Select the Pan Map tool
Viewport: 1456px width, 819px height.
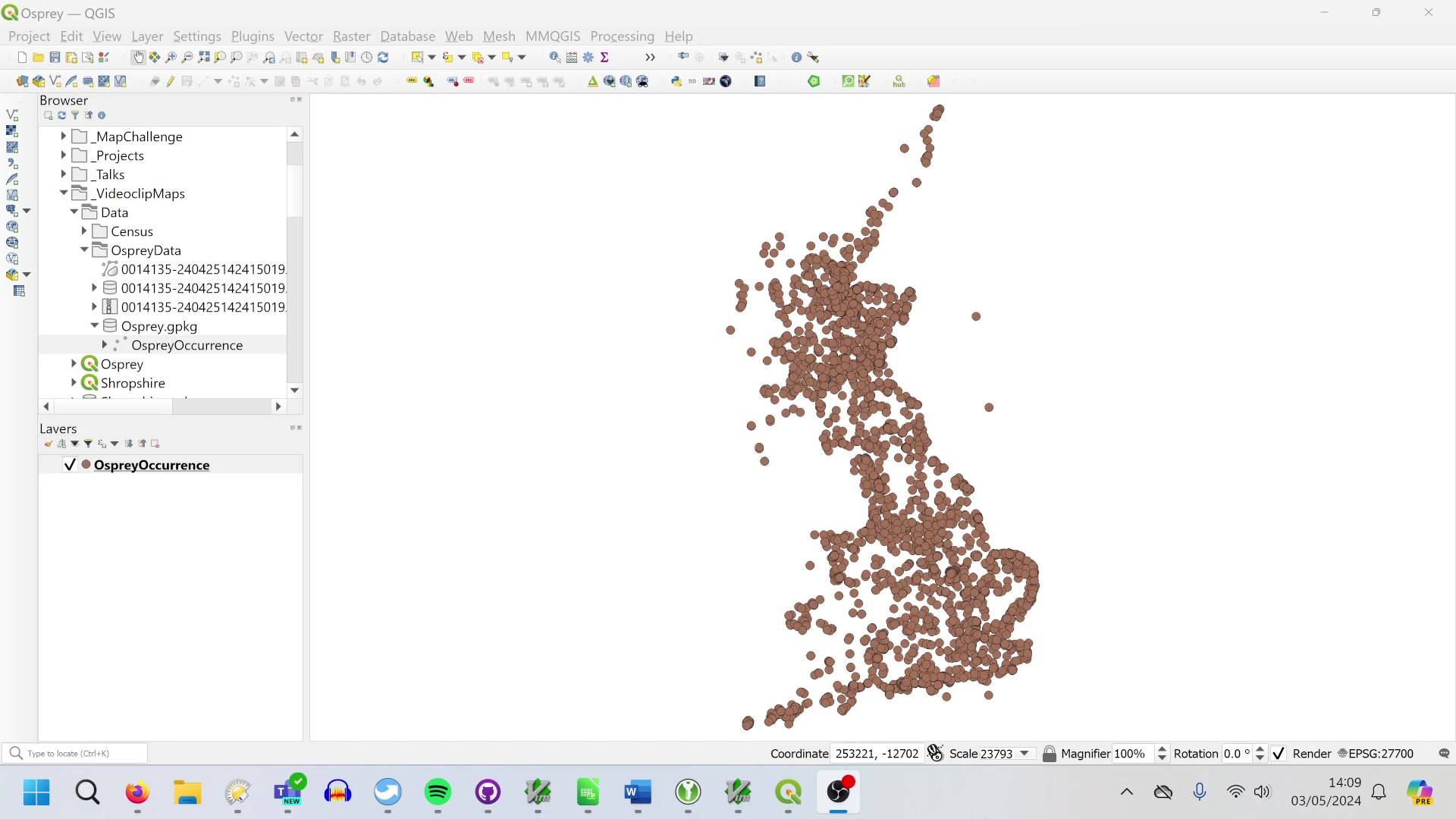tap(138, 57)
